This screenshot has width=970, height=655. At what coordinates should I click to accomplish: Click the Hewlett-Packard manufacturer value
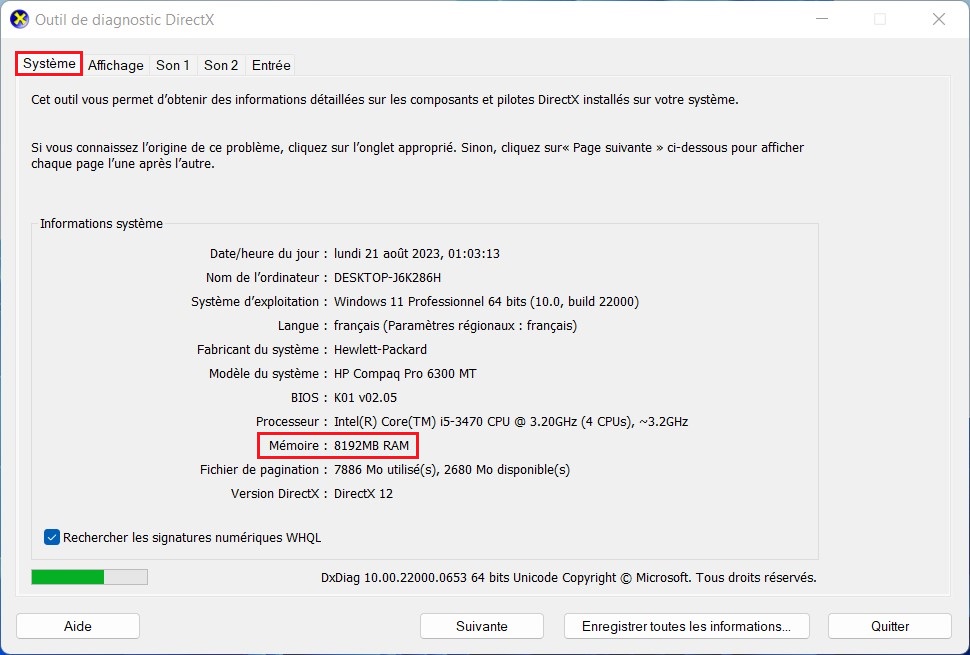380,349
